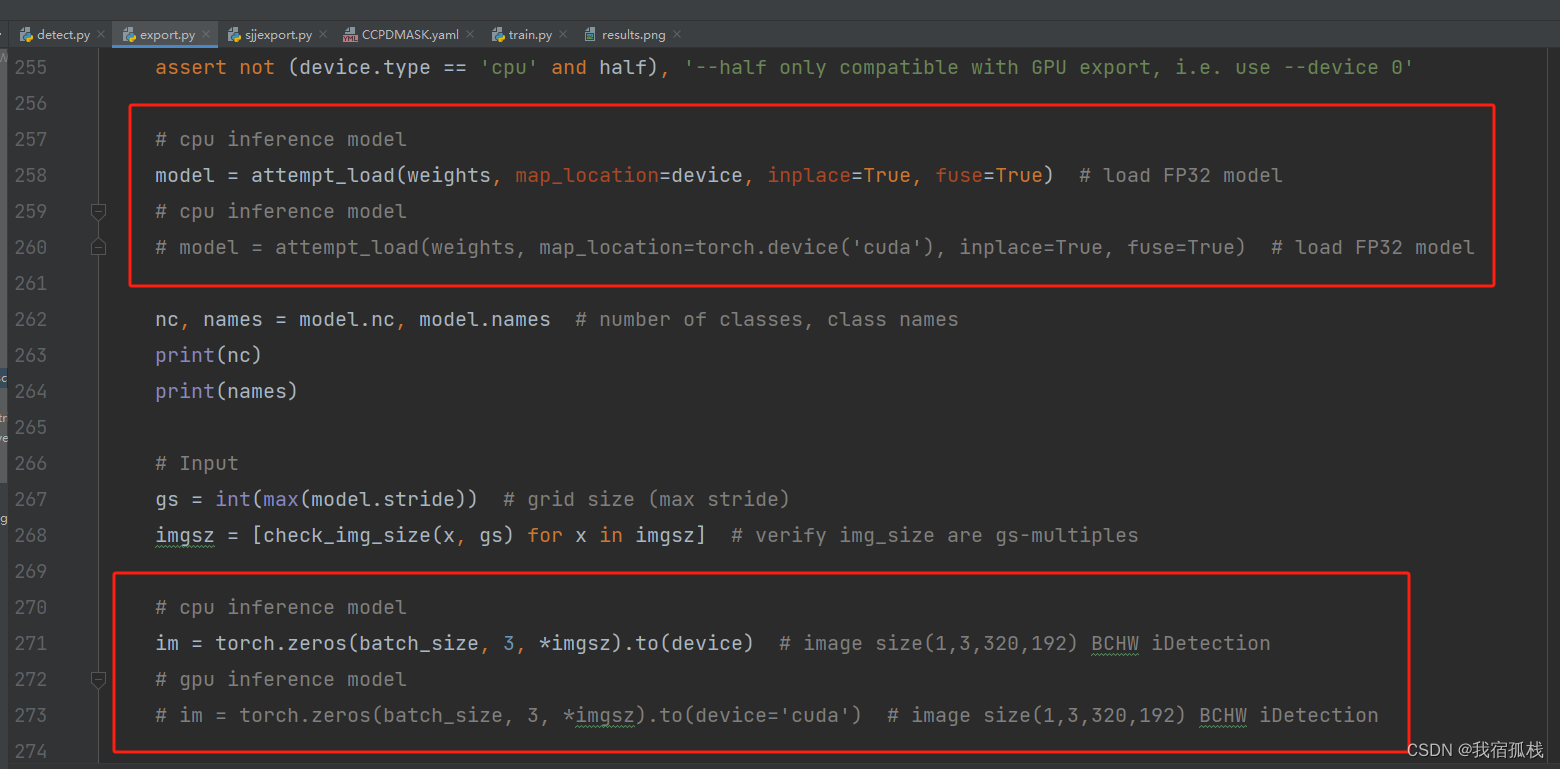Click the 'grid size (max stride)' comment
Screen dimensions: 1560x769
[646, 499]
